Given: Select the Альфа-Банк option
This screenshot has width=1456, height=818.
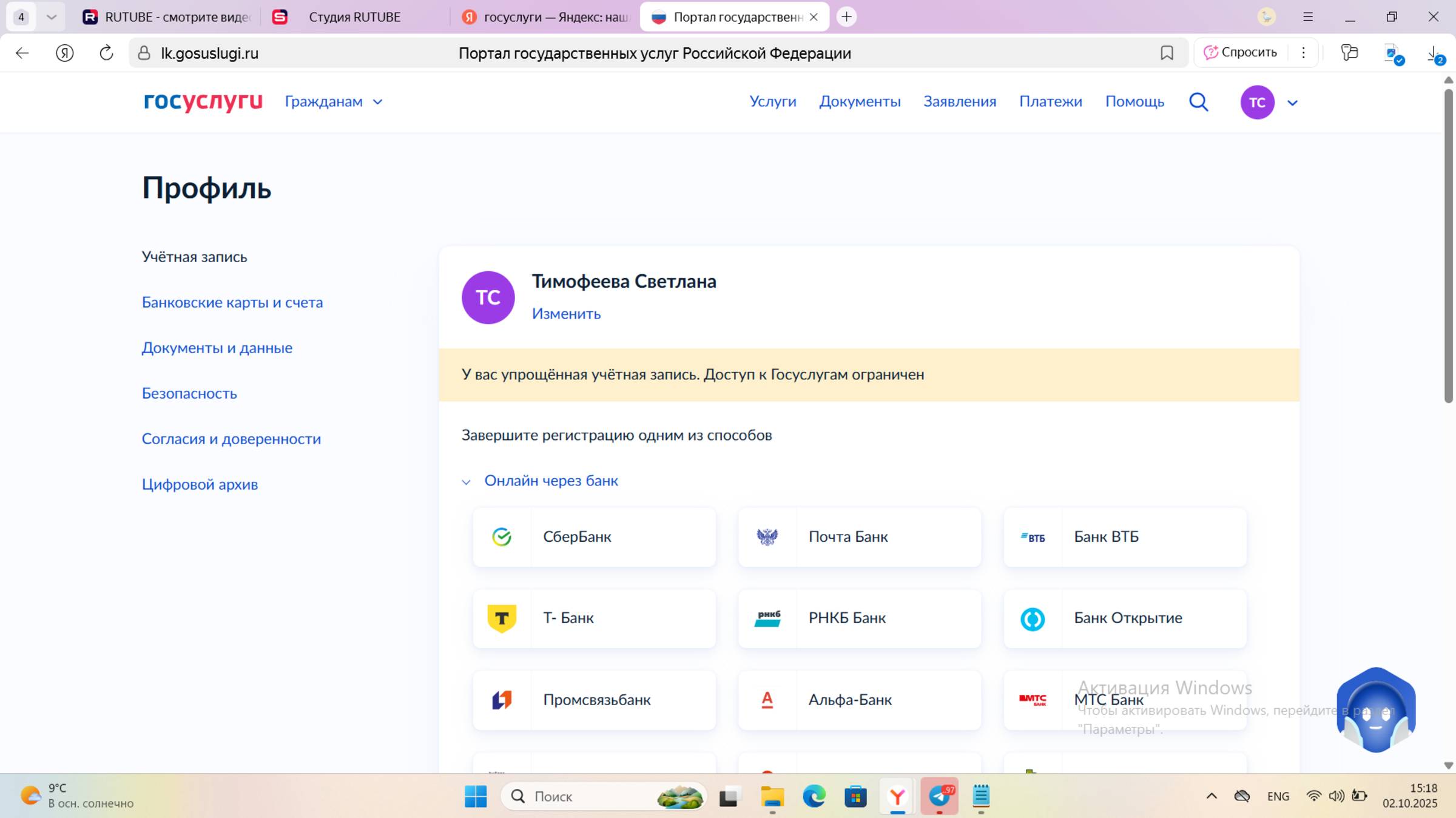Looking at the screenshot, I should pyautogui.click(x=859, y=700).
